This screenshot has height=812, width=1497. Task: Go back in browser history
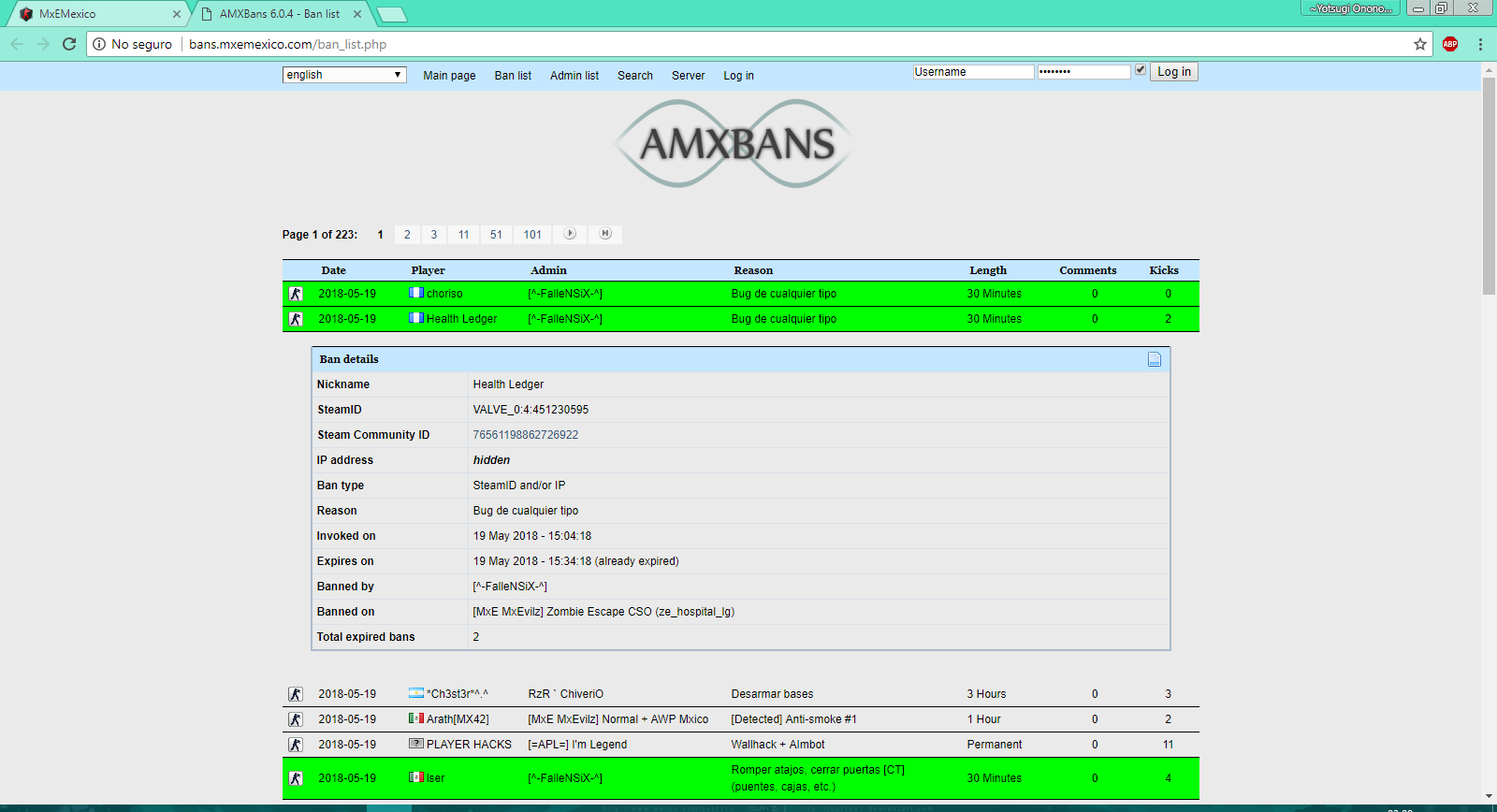point(17,44)
